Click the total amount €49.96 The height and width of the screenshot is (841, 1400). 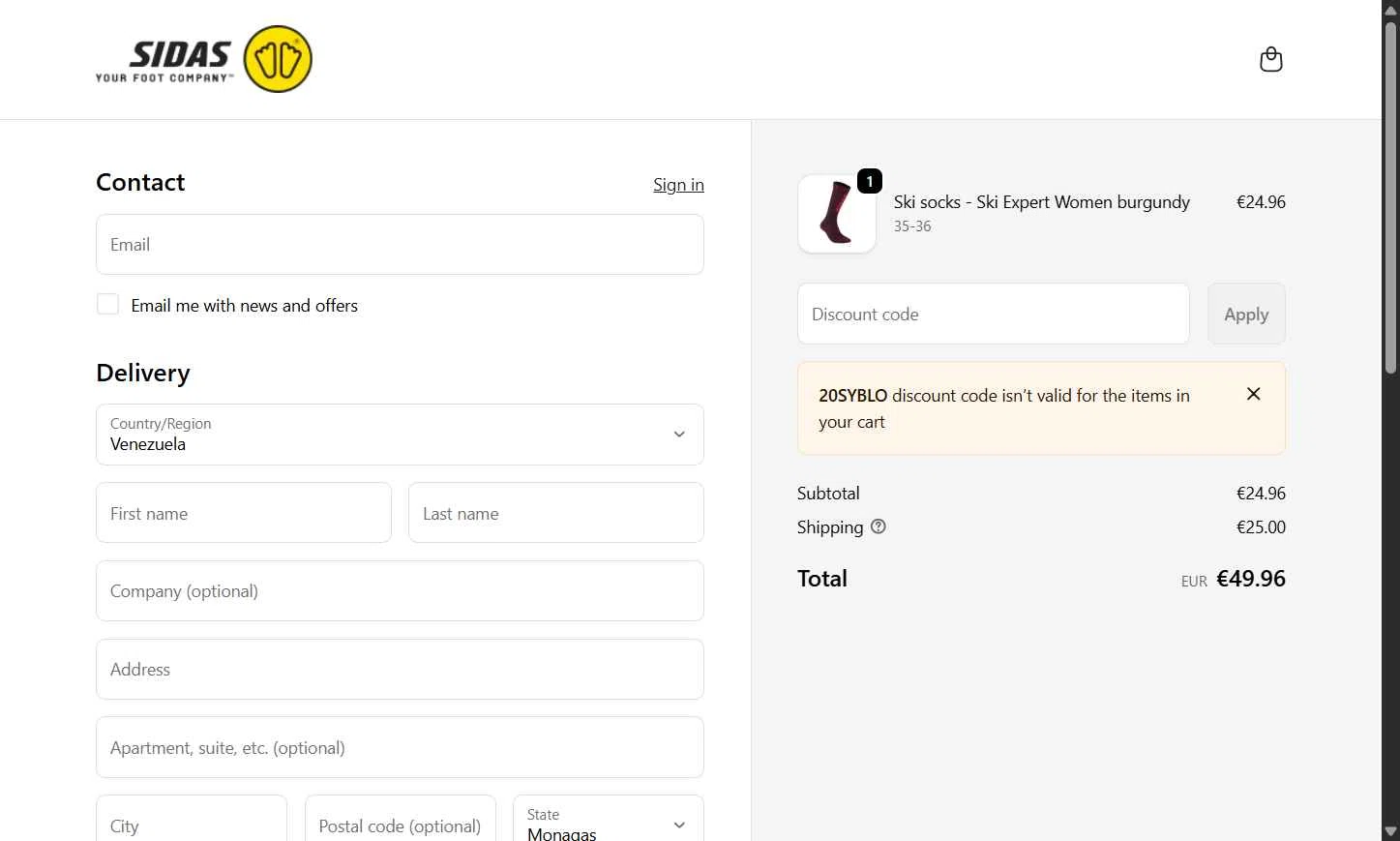(x=1251, y=579)
